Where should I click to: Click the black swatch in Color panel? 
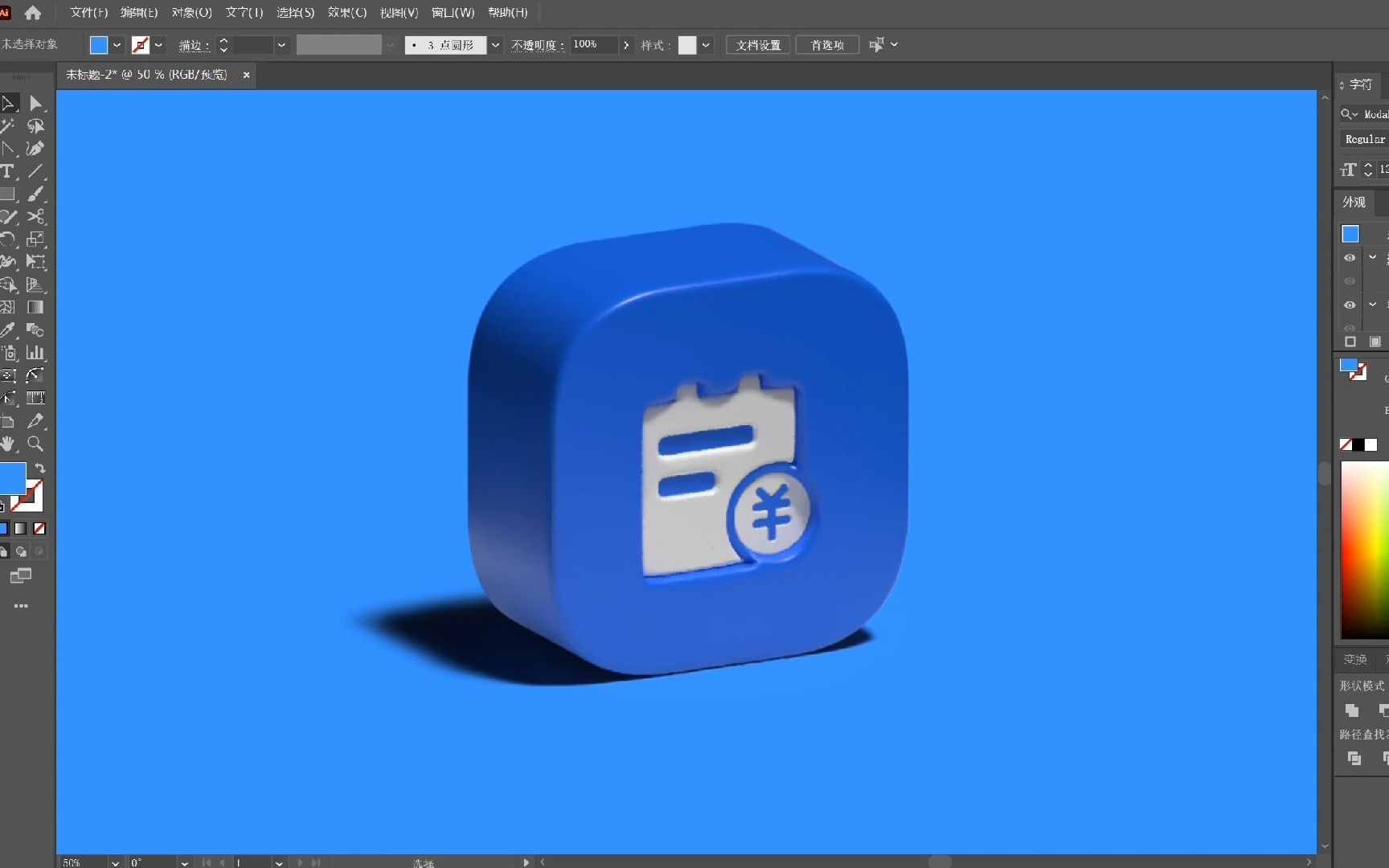pos(1358,444)
